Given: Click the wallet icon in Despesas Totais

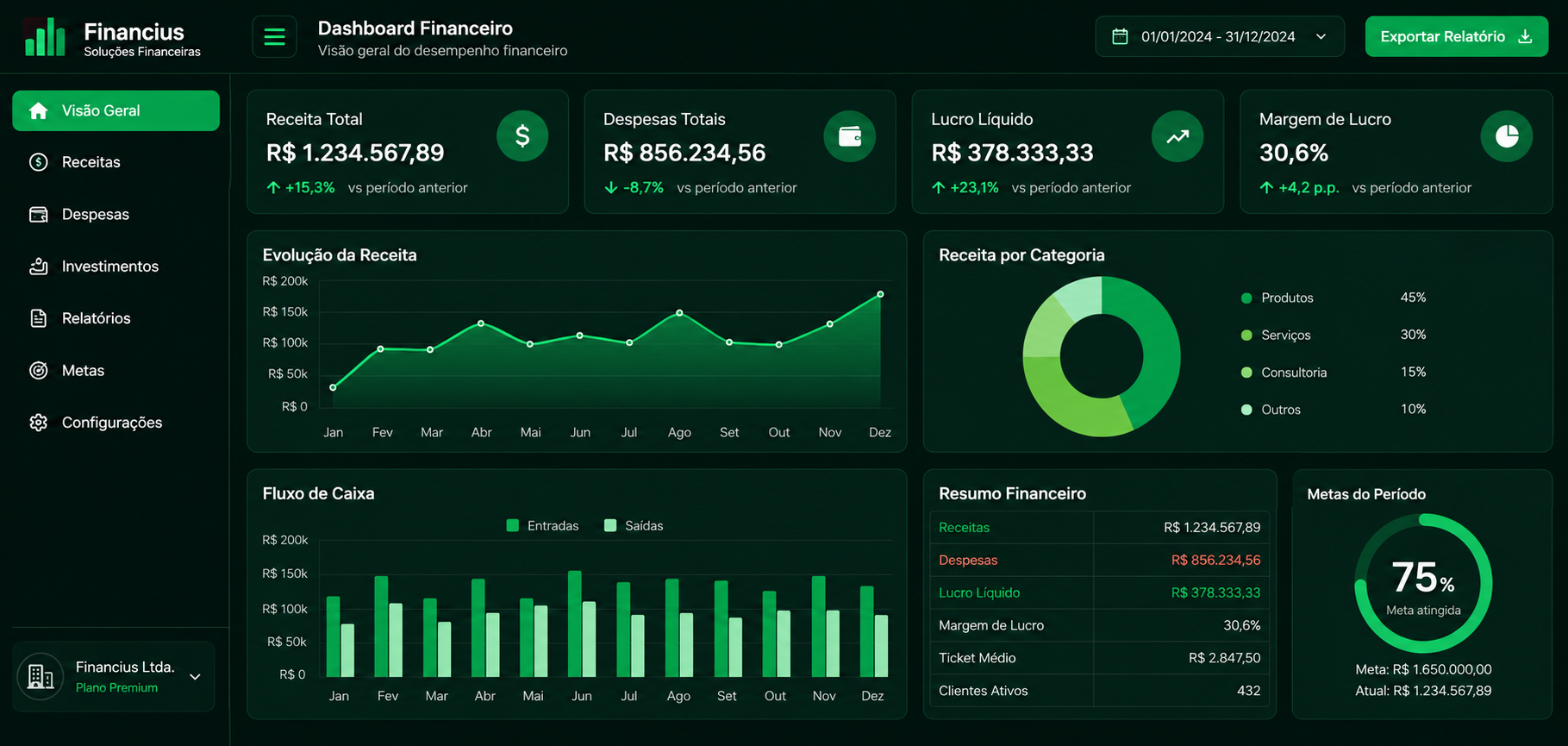Looking at the screenshot, I should pos(850,136).
